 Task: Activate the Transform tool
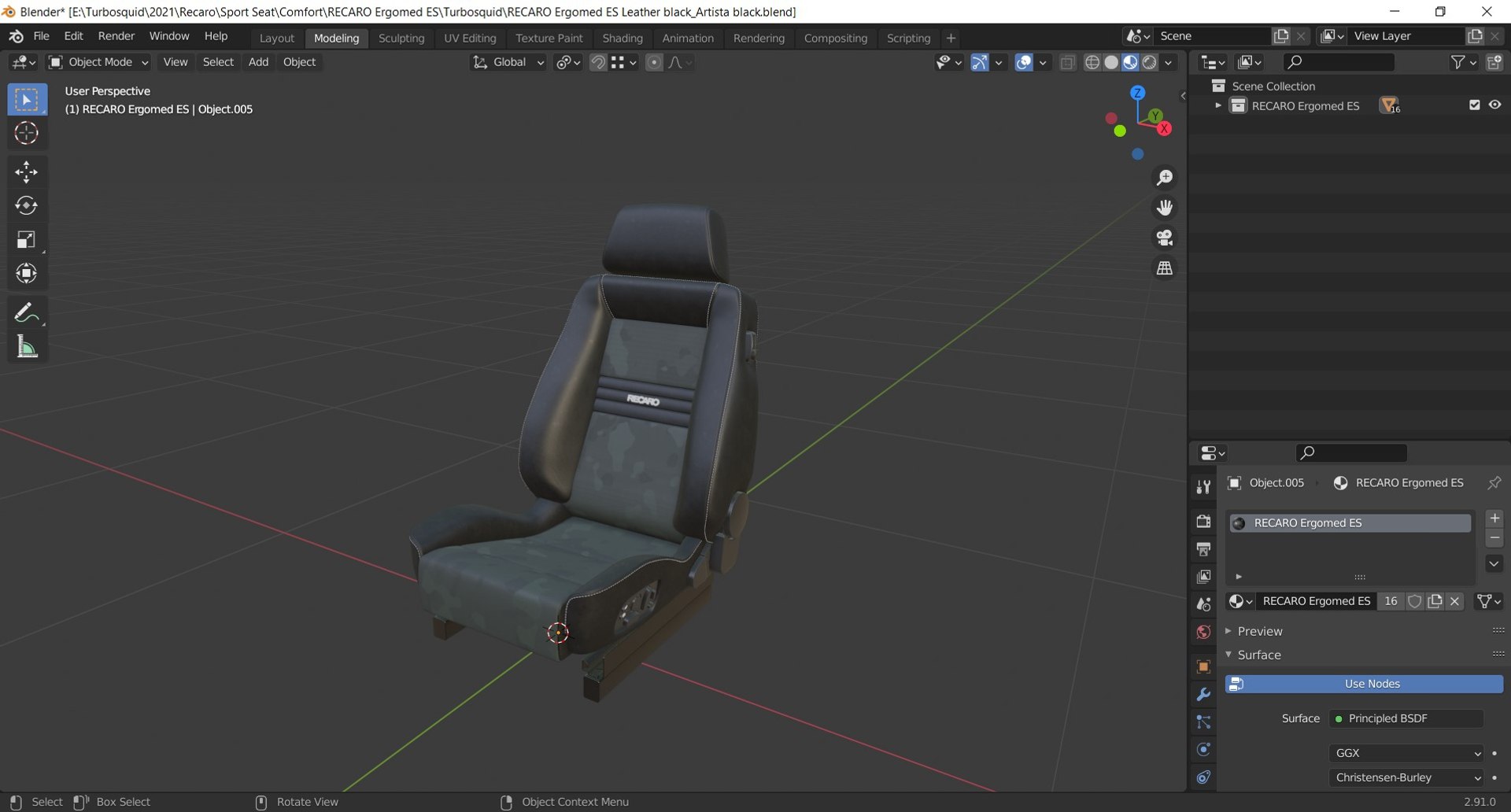pos(26,273)
